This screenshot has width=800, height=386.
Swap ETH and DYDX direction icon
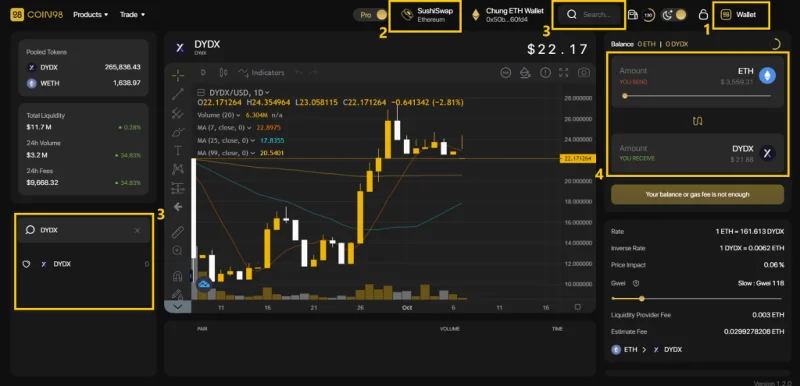tap(697, 121)
